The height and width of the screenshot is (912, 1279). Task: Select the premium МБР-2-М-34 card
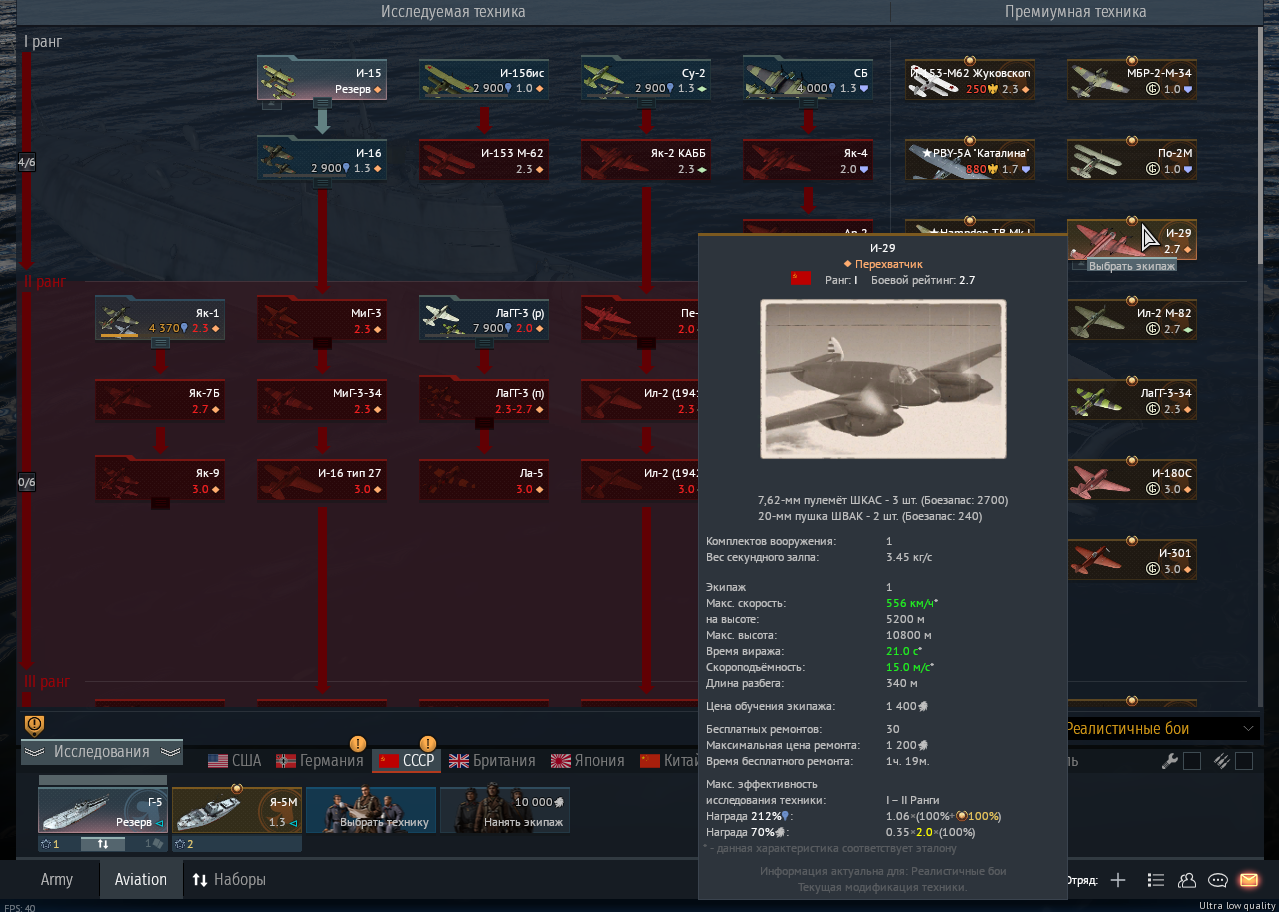[1132, 80]
